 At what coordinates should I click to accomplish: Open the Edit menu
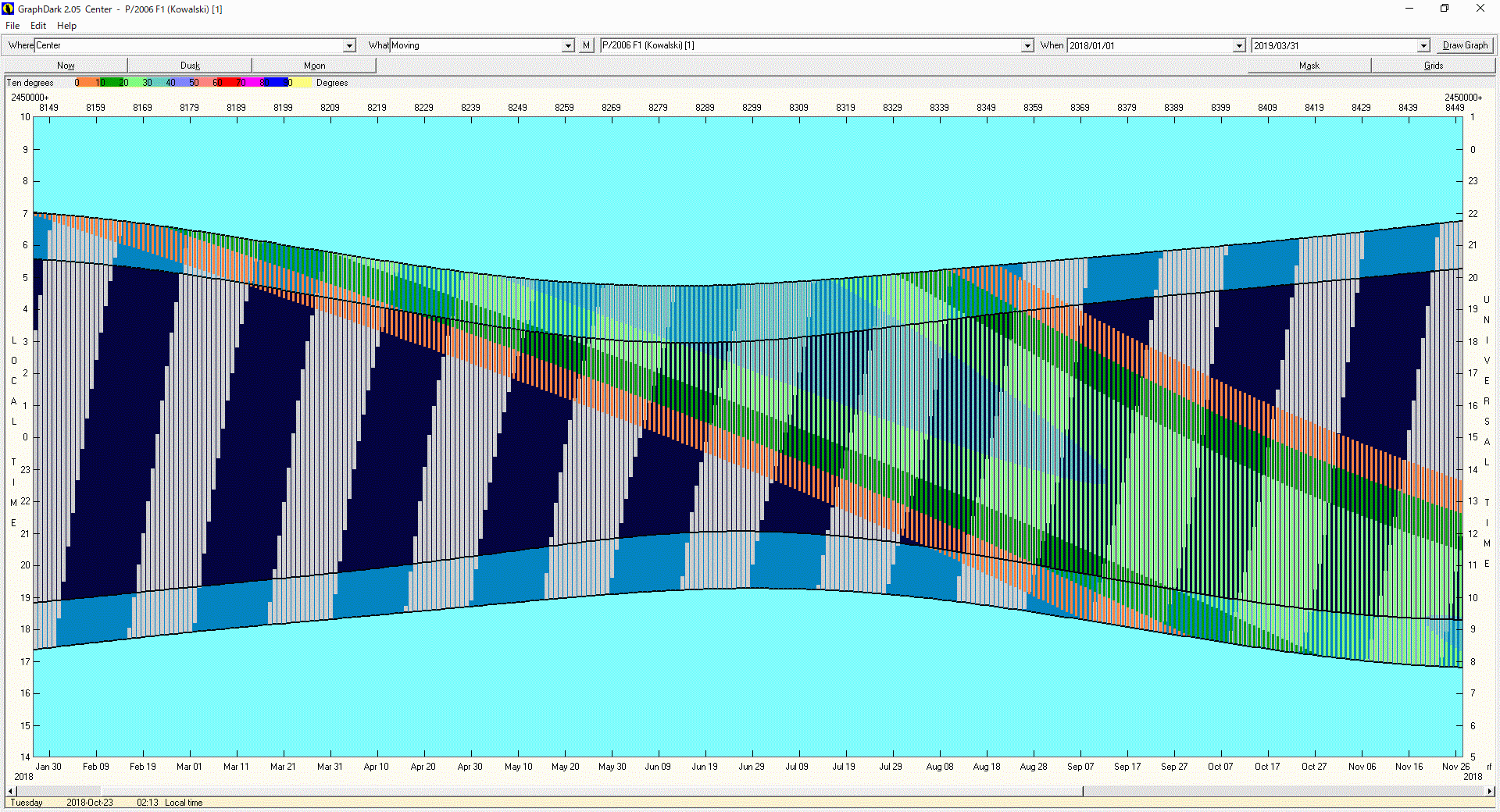[x=38, y=26]
